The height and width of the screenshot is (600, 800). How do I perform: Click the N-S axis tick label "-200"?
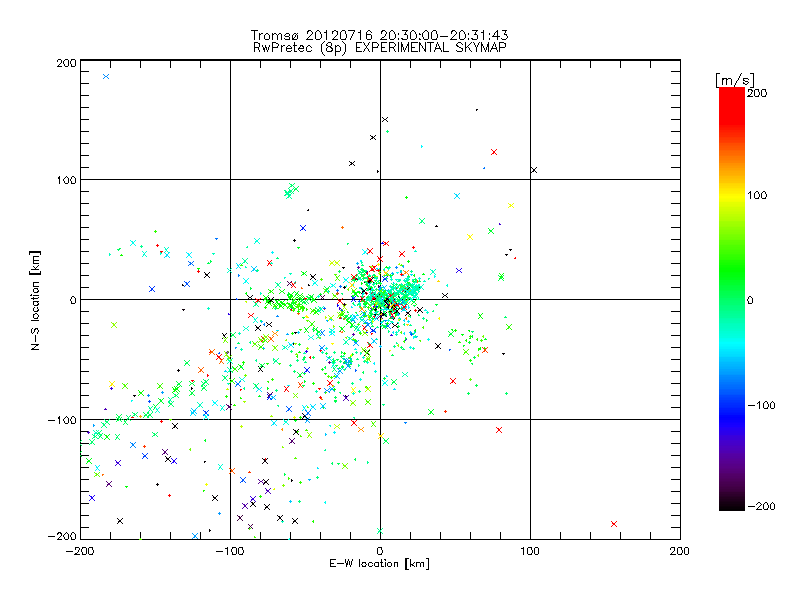pyautogui.click(x=62, y=536)
